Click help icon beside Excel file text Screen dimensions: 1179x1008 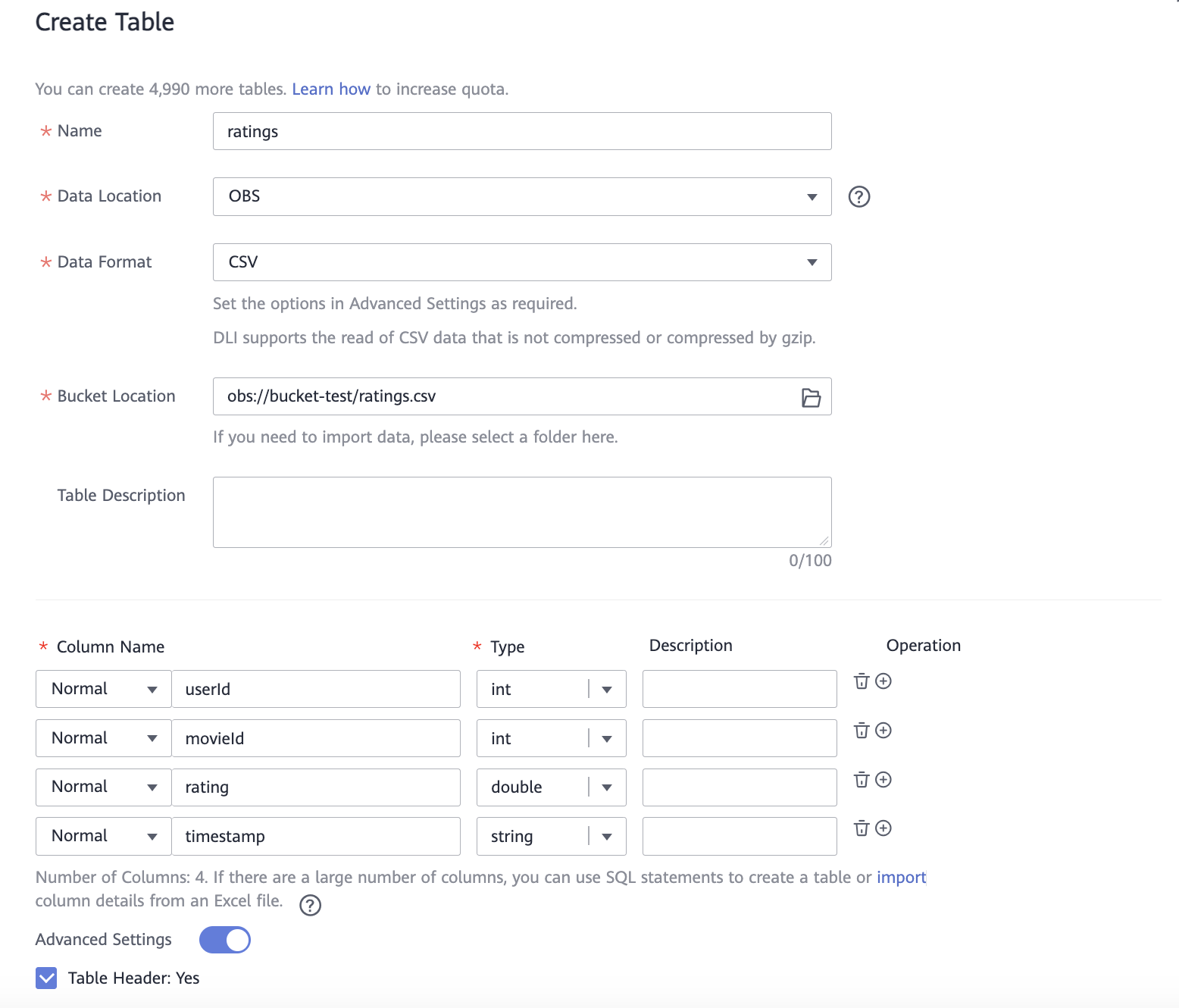[310, 905]
